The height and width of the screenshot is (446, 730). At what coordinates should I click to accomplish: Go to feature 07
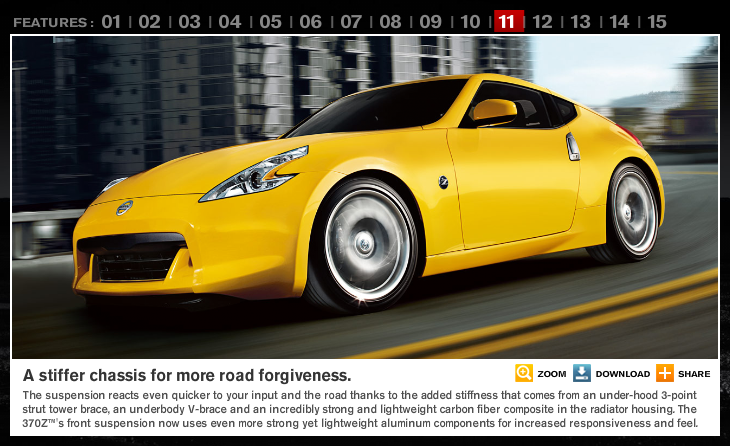[351, 22]
